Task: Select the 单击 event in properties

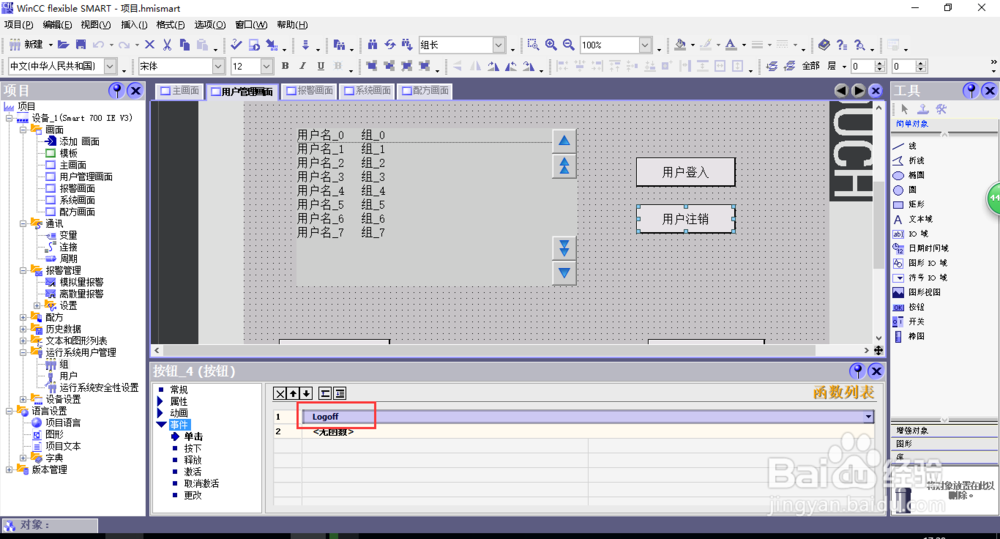Action: (193, 436)
